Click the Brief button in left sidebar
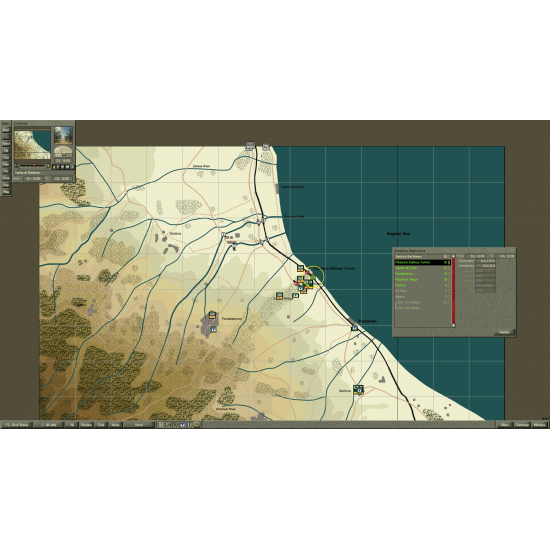This screenshot has width=550, height=550. (6, 130)
